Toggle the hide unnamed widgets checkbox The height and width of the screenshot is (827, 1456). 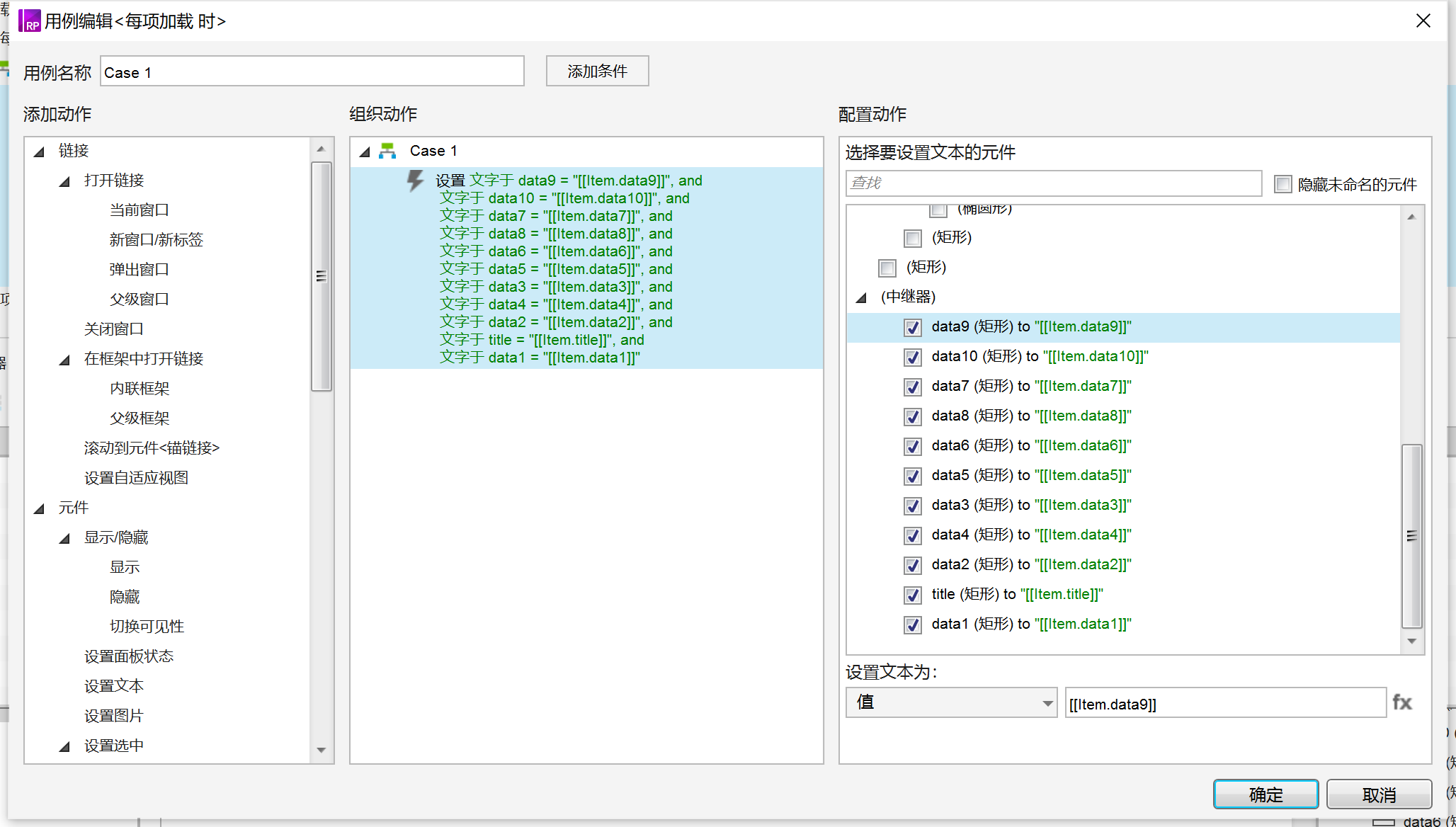coord(1282,184)
